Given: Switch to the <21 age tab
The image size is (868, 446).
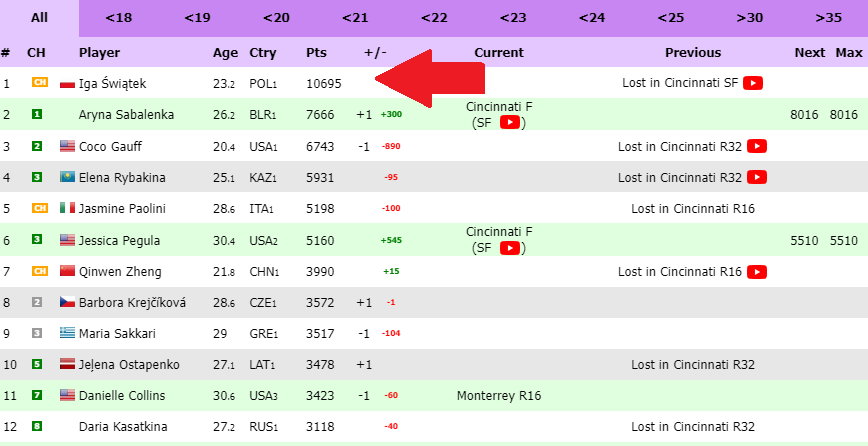Looking at the screenshot, I should [x=355, y=18].
